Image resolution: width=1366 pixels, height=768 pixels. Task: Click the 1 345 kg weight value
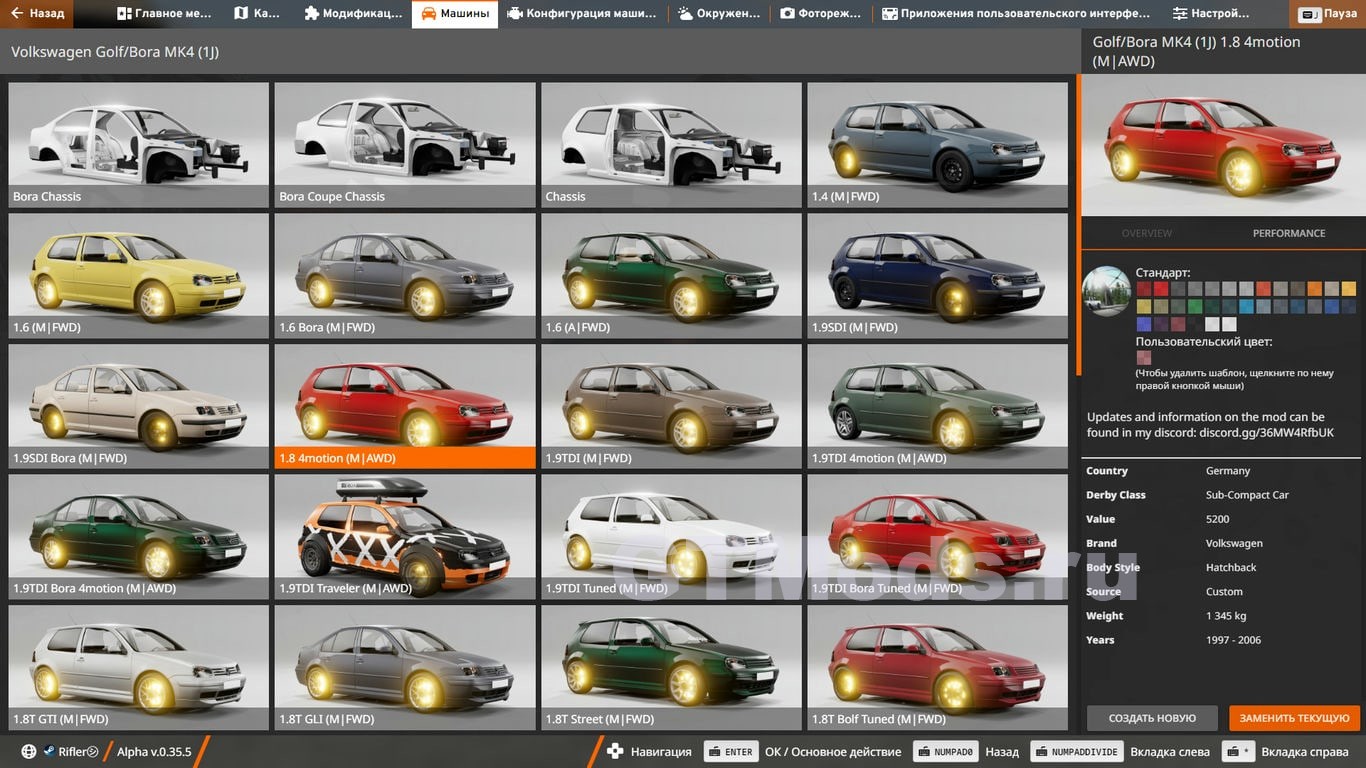[1226, 616]
